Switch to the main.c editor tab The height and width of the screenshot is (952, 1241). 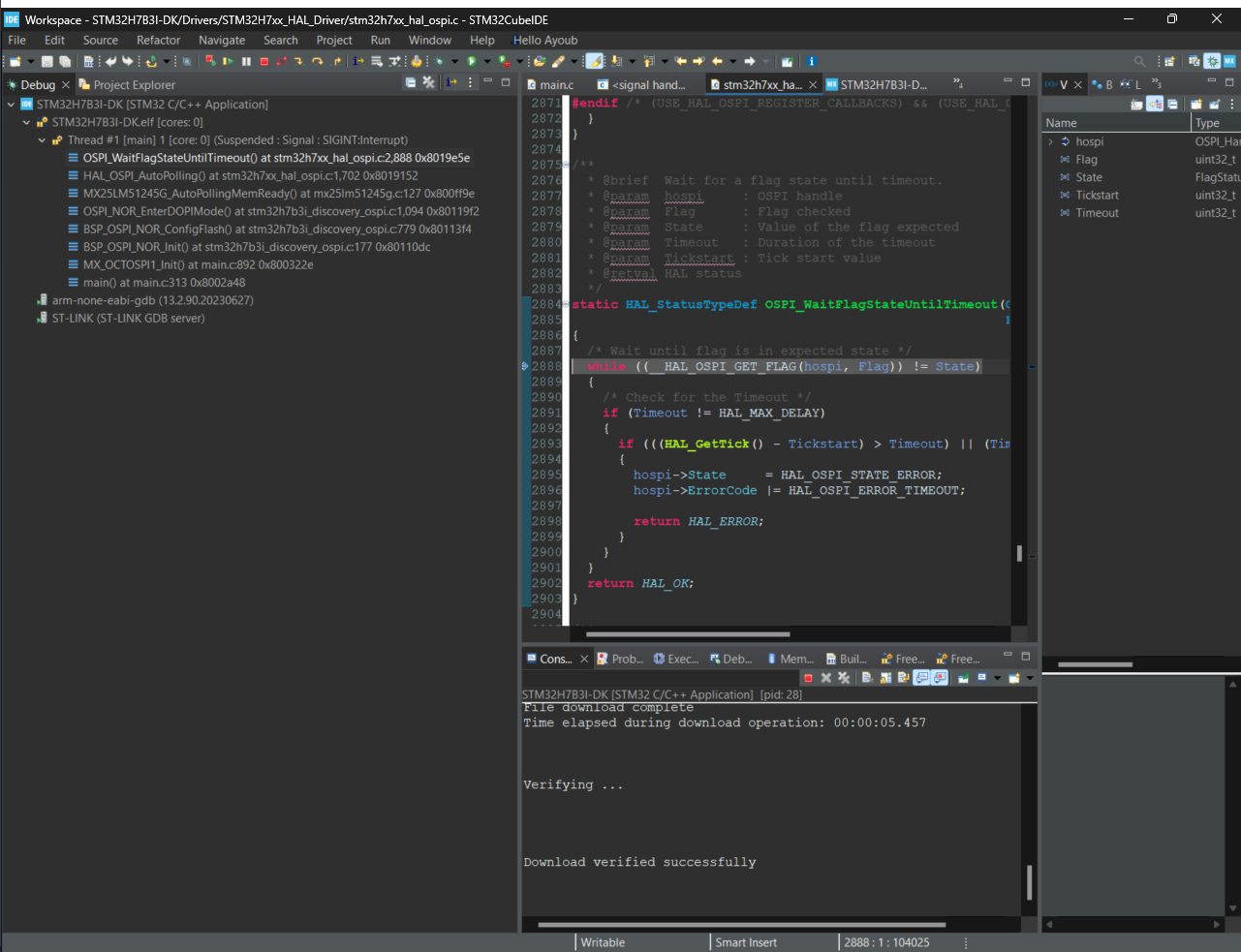[549, 84]
